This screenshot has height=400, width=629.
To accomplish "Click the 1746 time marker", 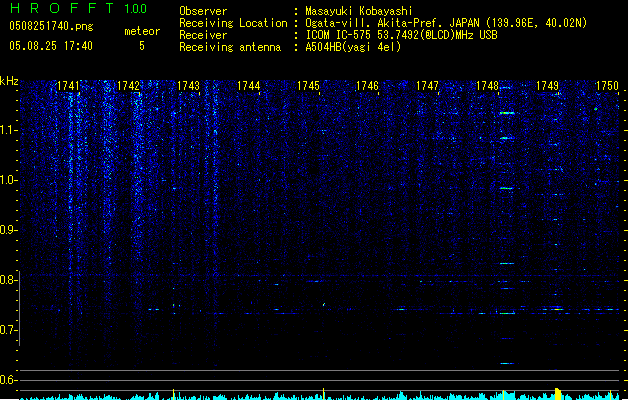I will 367,86.
